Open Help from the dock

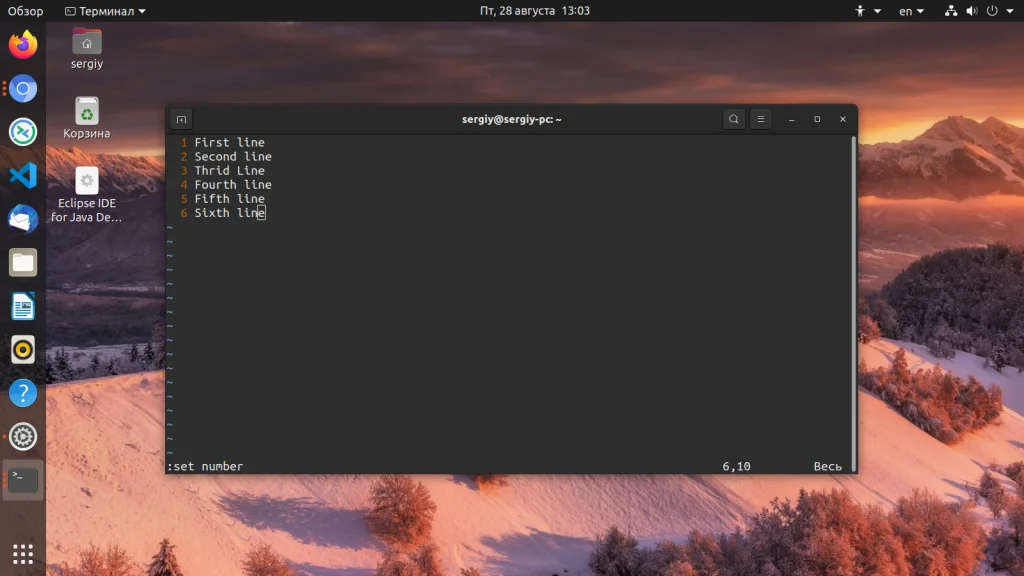(x=23, y=393)
